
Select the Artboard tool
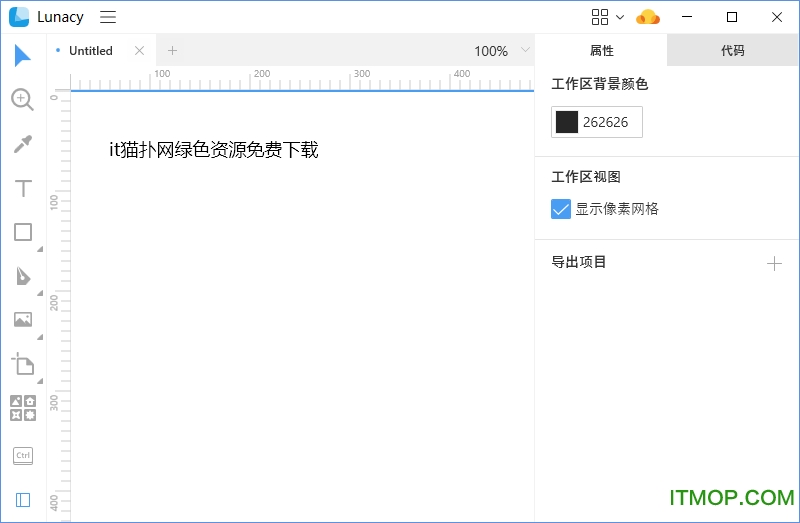pyautogui.click(x=23, y=364)
